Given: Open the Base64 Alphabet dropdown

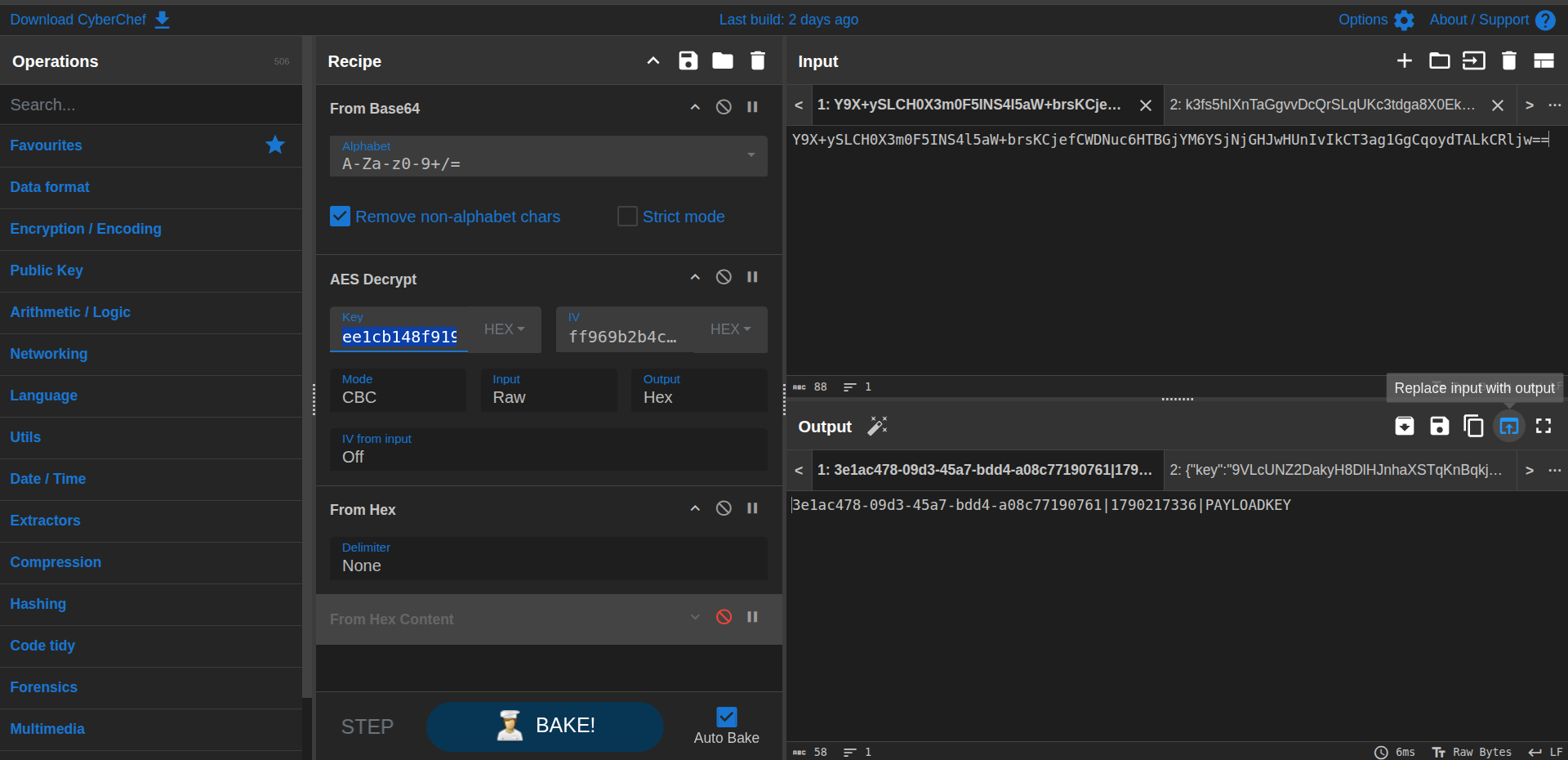Looking at the screenshot, I should [549, 155].
